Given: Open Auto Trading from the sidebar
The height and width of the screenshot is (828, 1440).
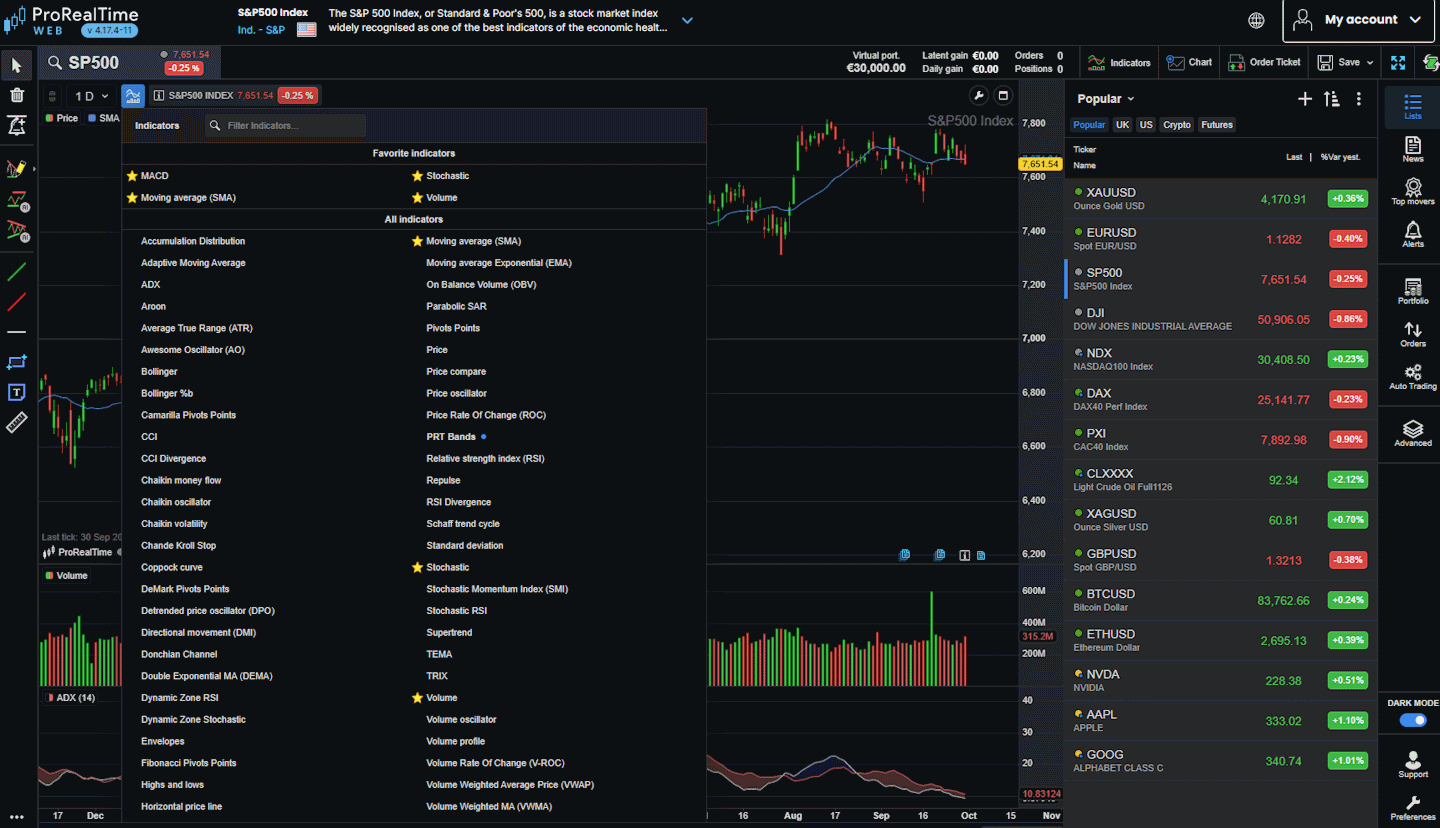Looking at the screenshot, I should [x=1413, y=377].
